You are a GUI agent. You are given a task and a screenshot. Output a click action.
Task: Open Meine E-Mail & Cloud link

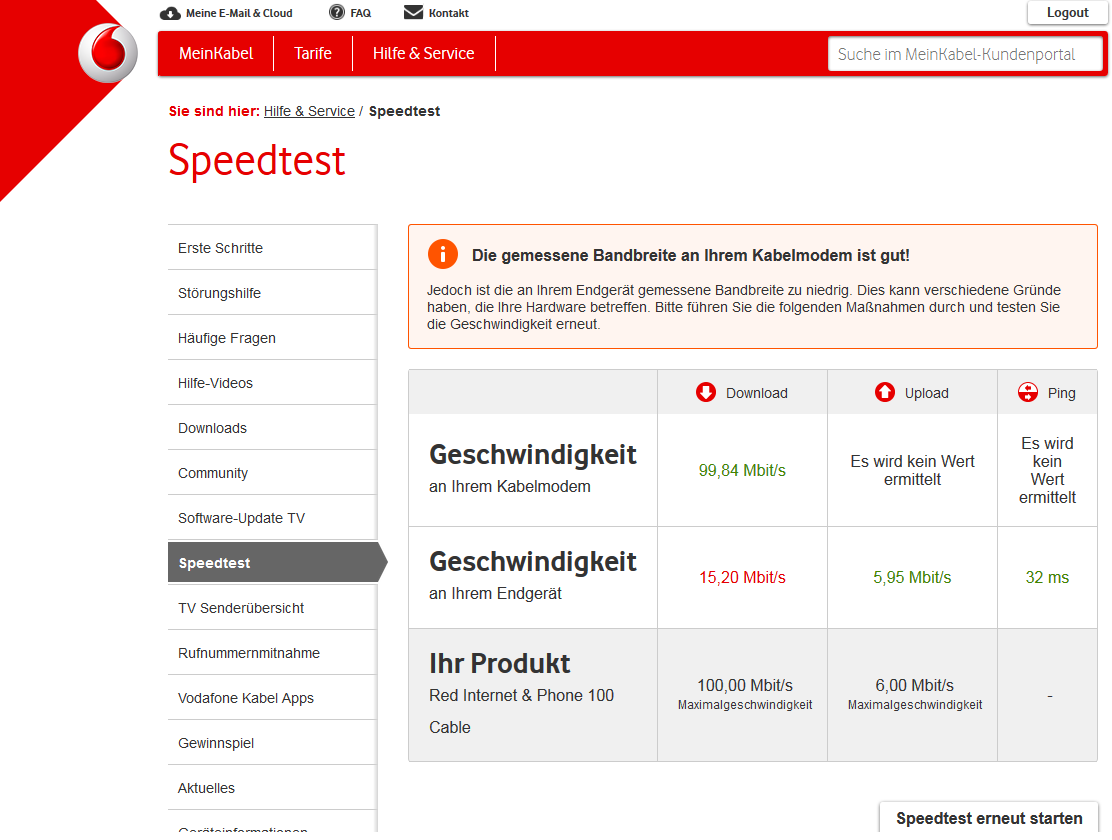(239, 13)
